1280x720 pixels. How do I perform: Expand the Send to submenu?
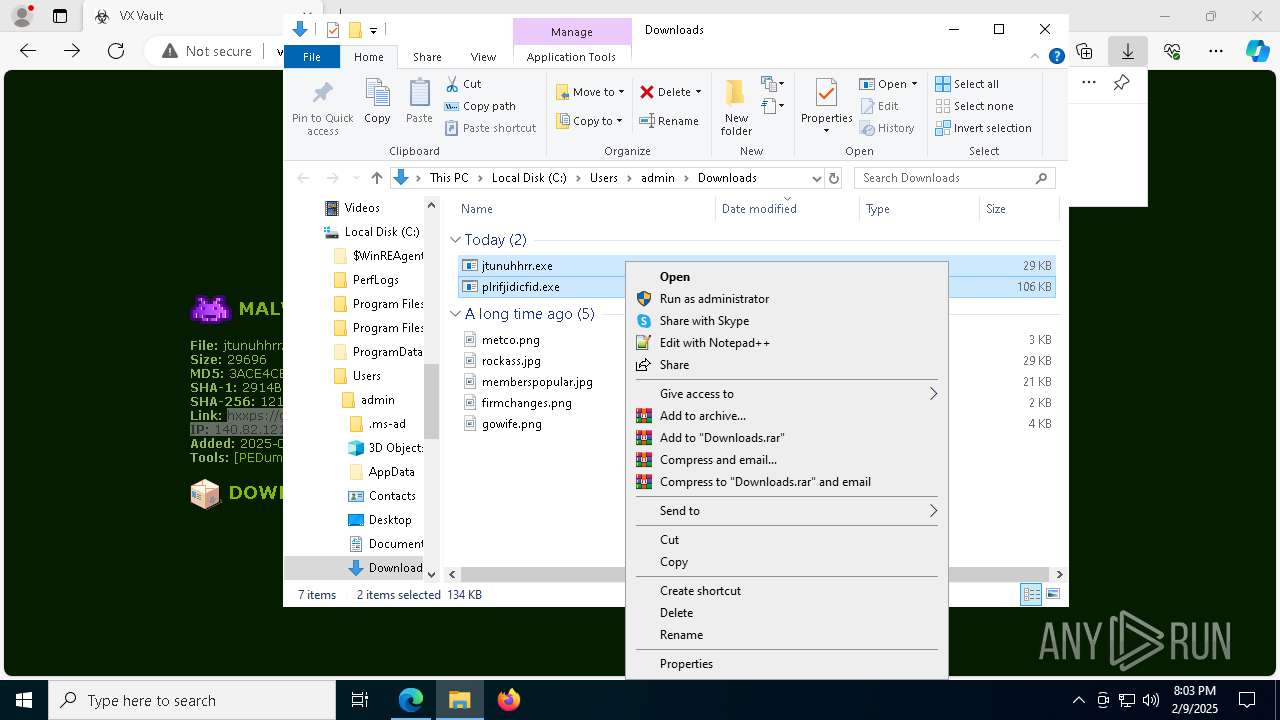click(x=933, y=511)
